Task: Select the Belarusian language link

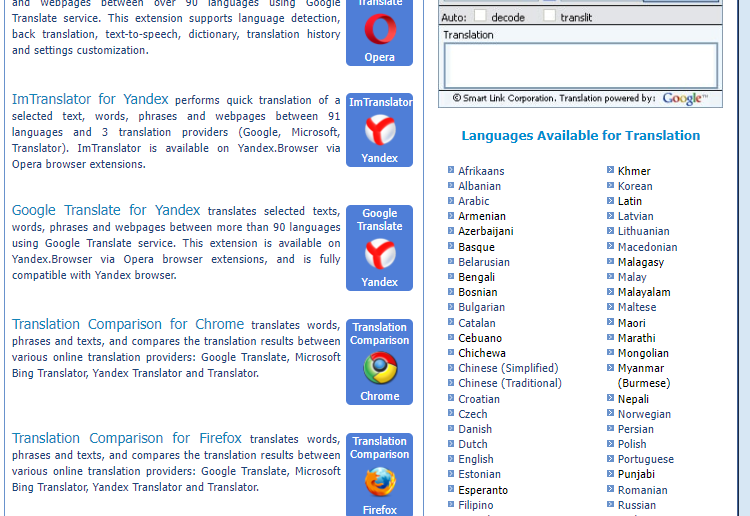Action: (484, 262)
